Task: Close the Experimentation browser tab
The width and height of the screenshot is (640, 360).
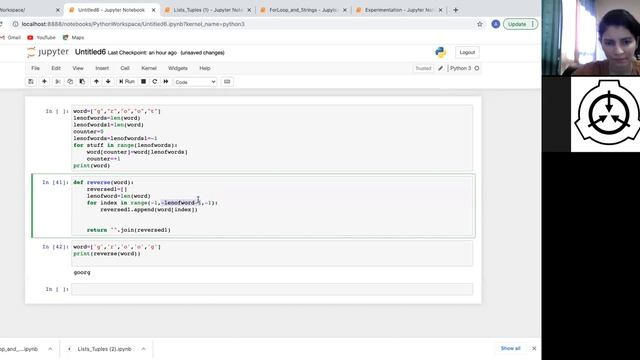Action: 440,10
